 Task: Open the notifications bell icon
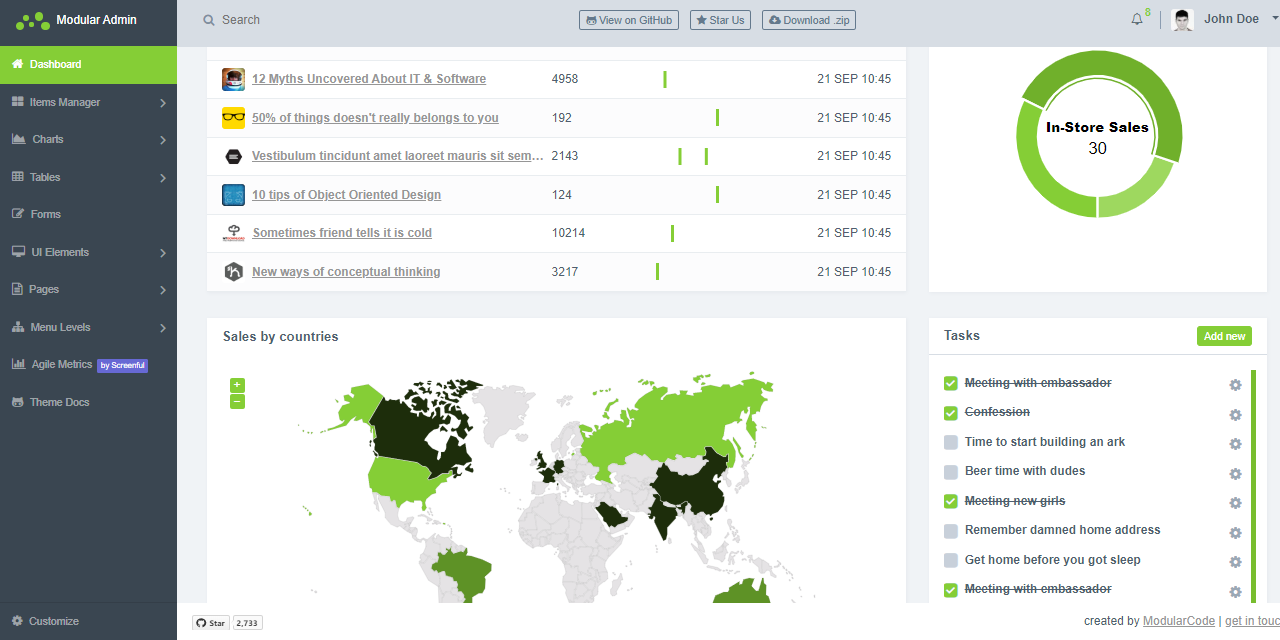[1136, 19]
